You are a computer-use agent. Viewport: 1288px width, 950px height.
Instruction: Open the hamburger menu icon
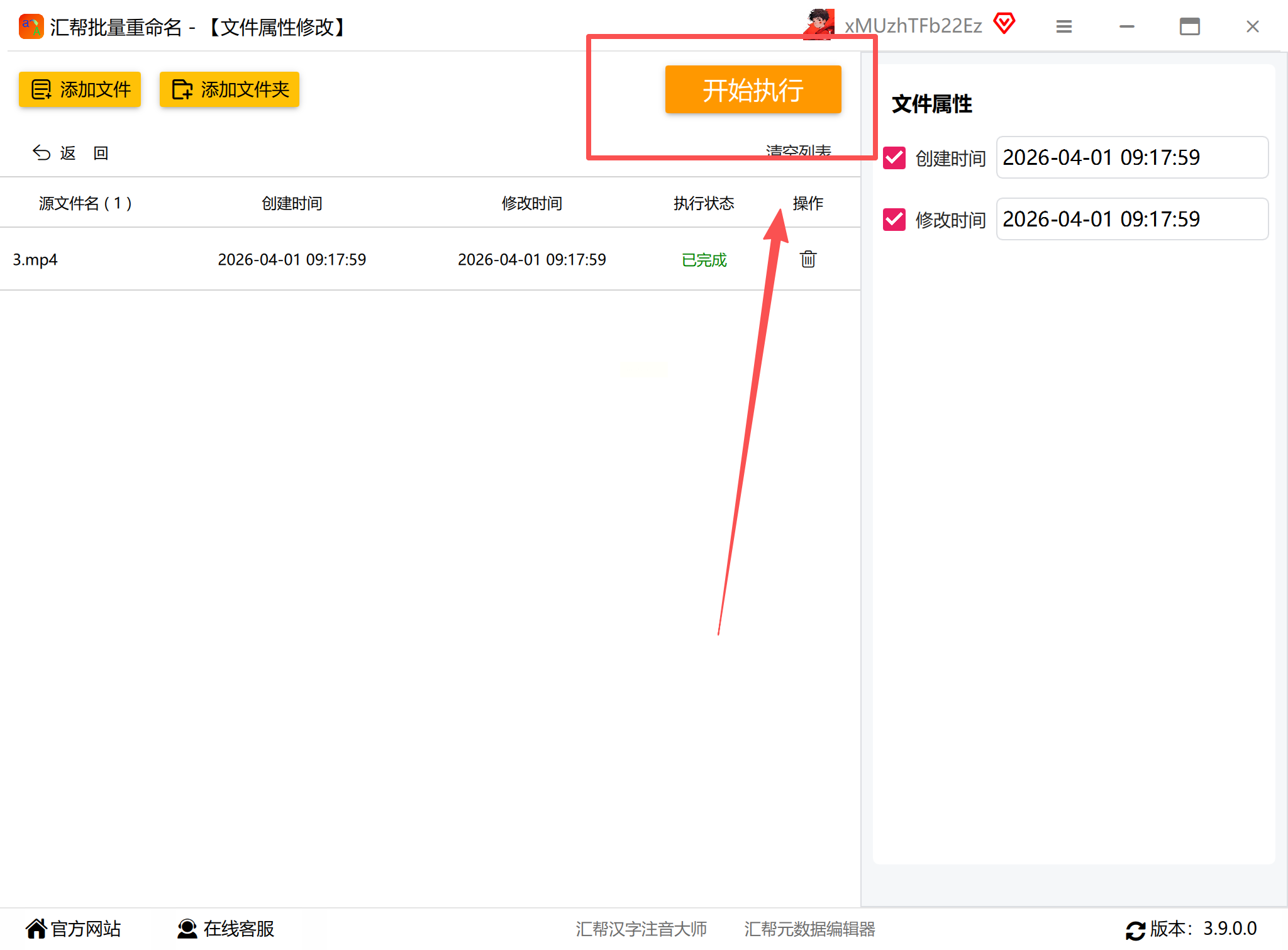(1063, 26)
